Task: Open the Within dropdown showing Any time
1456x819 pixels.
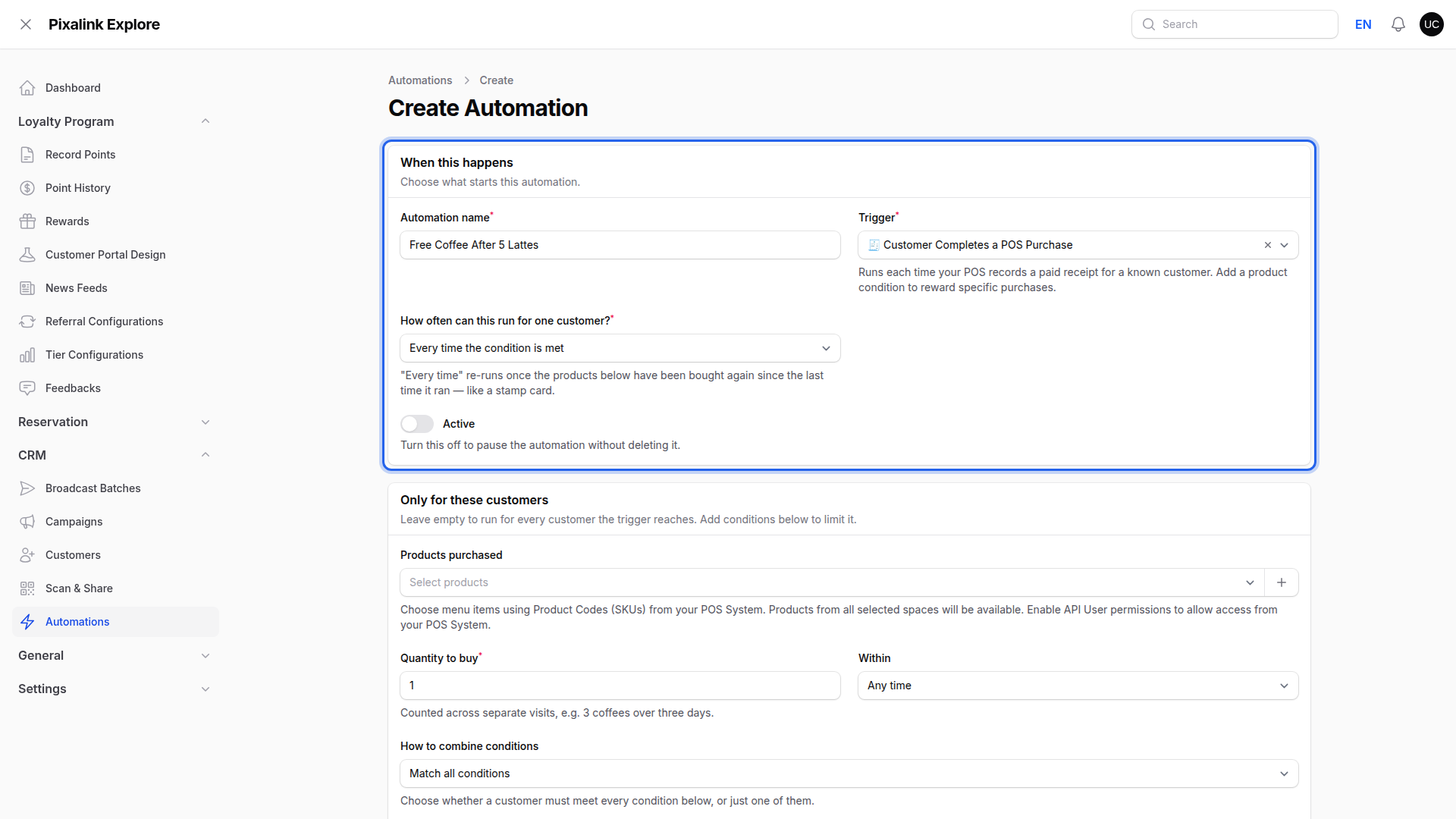Action: [x=1078, y=686]
